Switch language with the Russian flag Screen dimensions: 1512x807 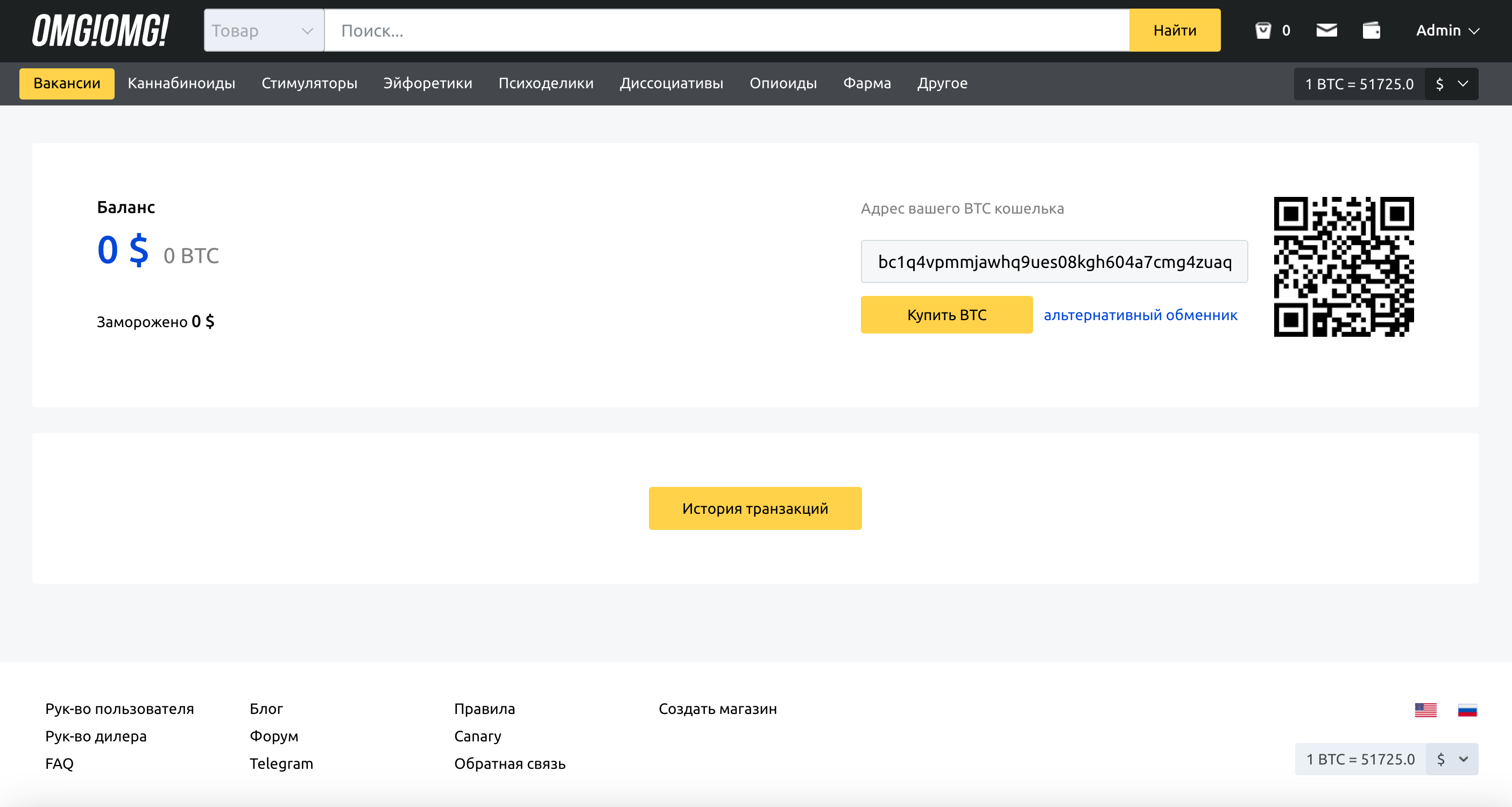click(1467, 710)
